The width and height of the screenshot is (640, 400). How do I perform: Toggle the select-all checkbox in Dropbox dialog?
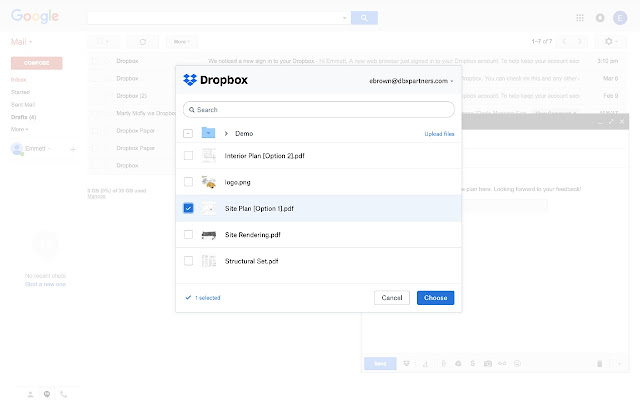[188, 133]
